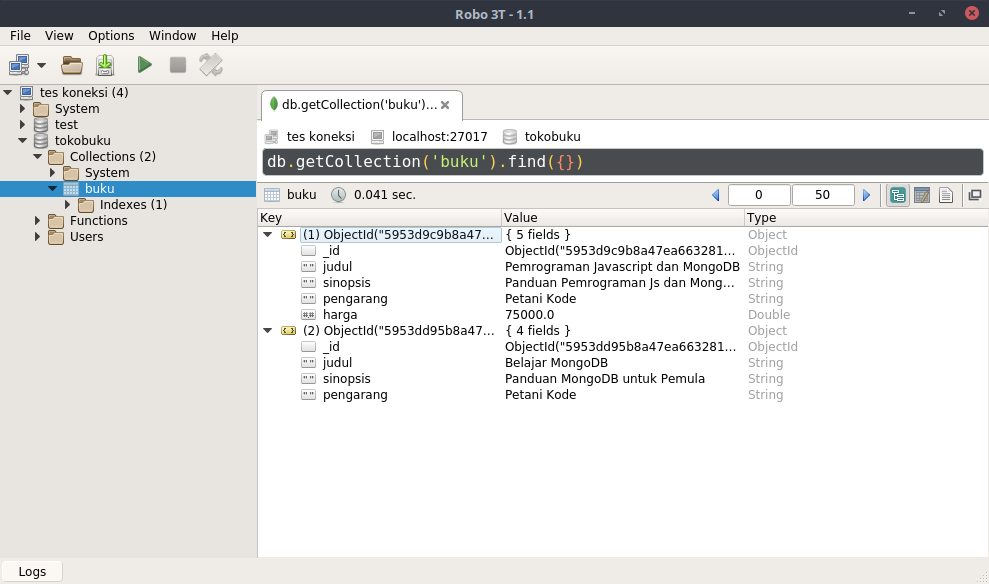
Task: Click the next page arrow in results pager
Action: 867,195
